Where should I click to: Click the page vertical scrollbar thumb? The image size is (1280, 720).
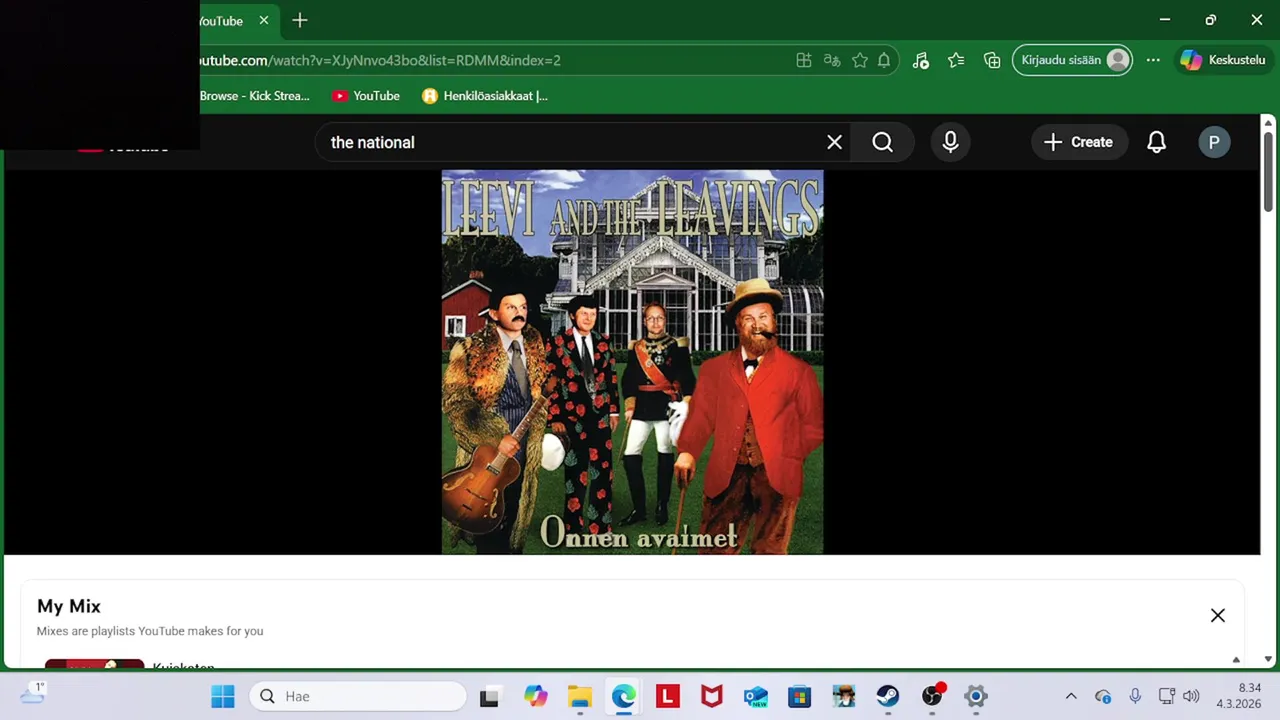pyautogui.click(x=1268, y=170)
